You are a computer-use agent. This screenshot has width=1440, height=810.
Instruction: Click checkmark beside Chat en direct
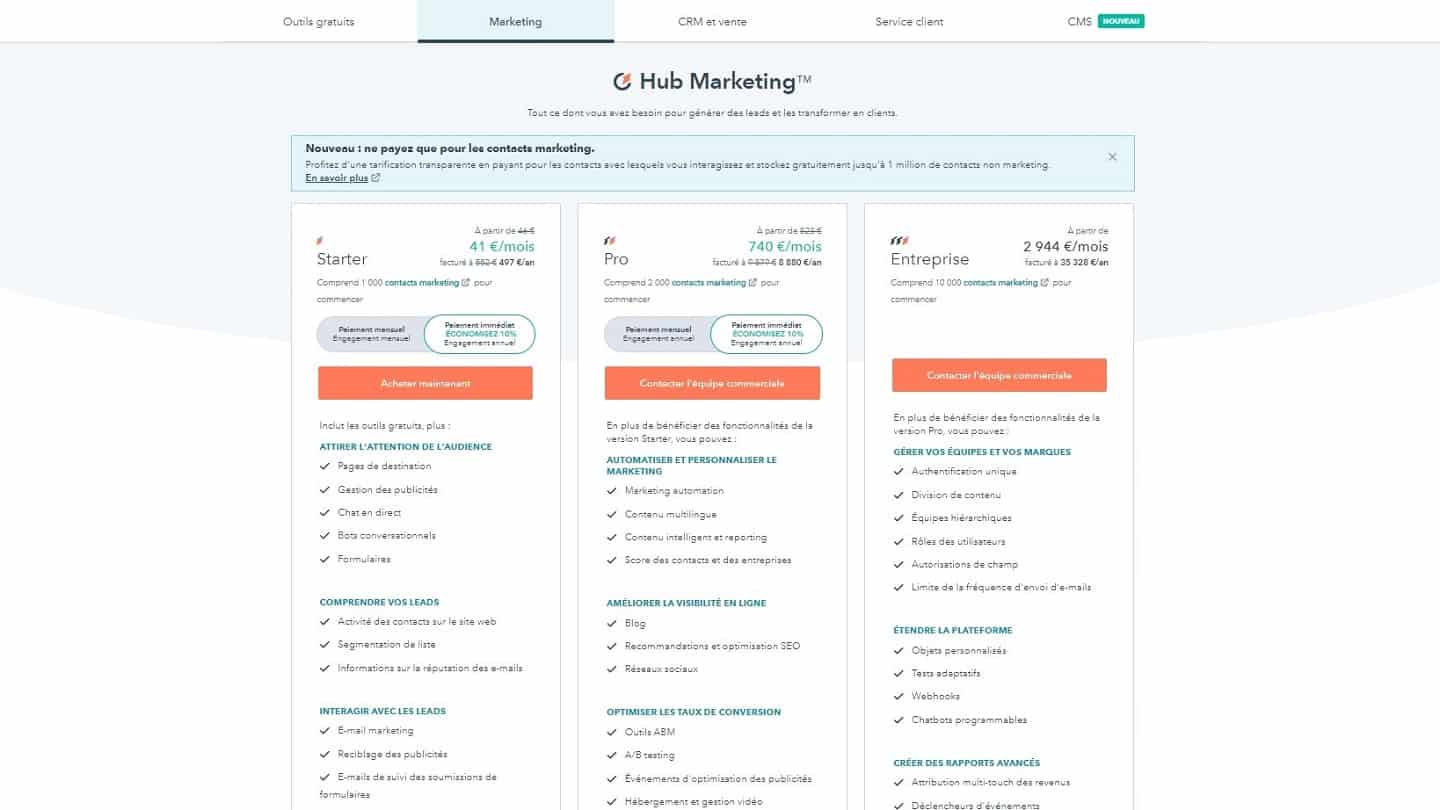point(325,512)
